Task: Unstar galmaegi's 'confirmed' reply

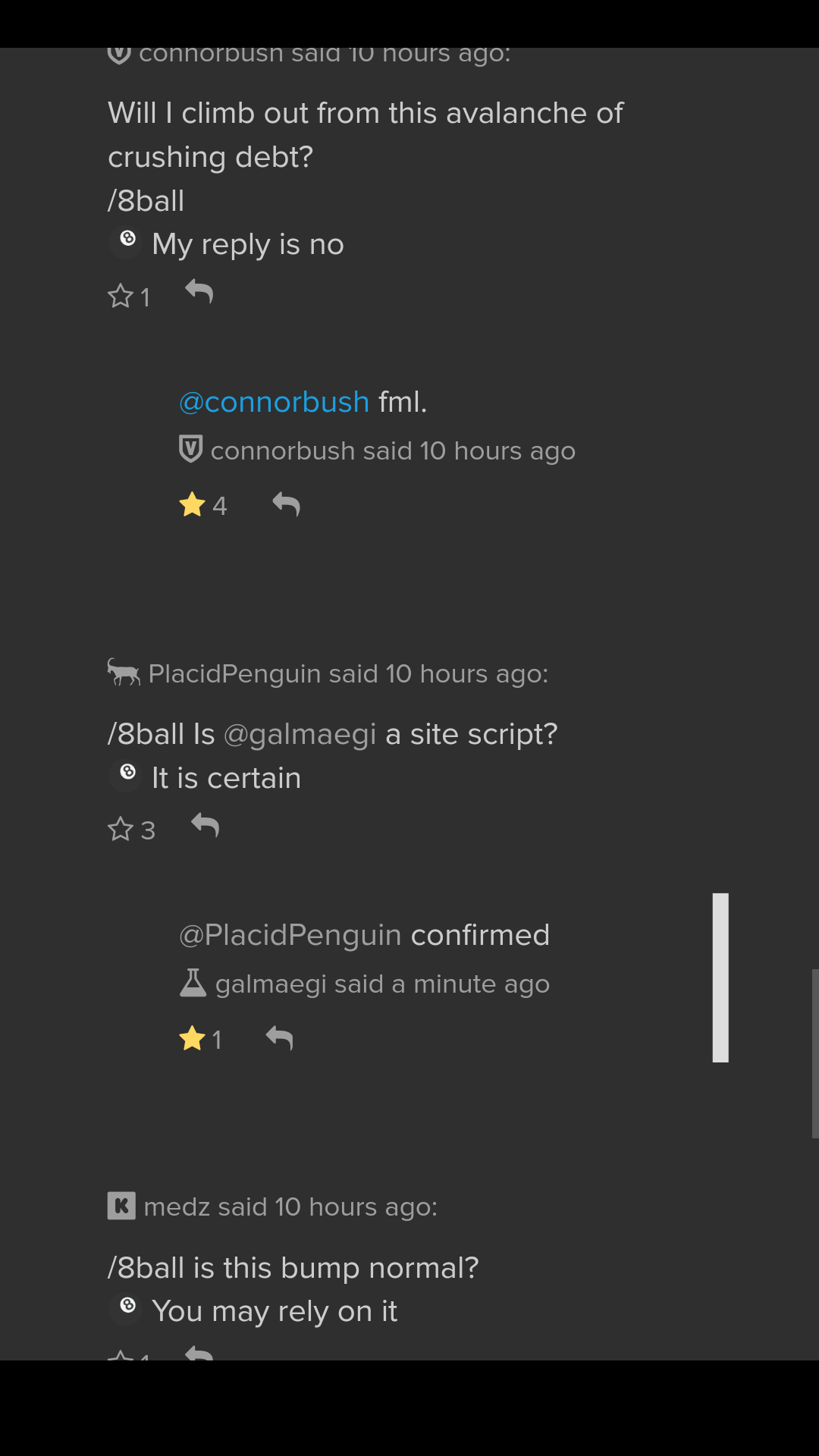Action: [x=193, y=1038]
